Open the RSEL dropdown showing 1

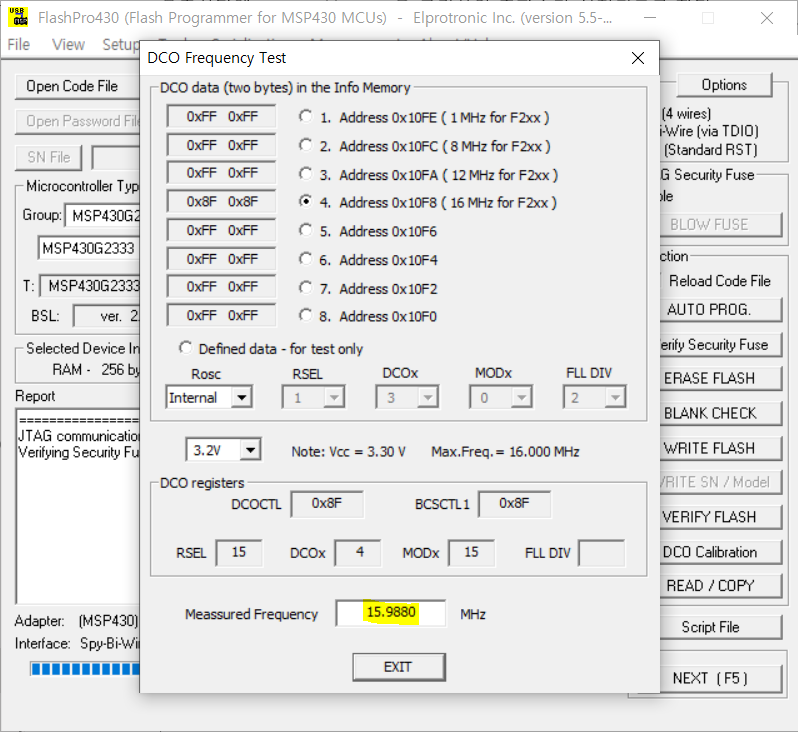pyautogui.click(x=334, y=398)
